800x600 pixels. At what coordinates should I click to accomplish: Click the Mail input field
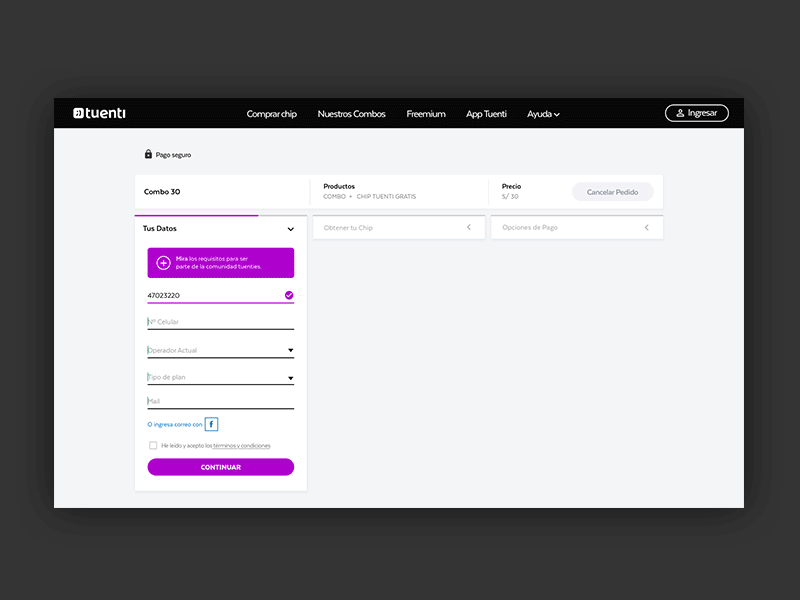[x=219, y=401]
